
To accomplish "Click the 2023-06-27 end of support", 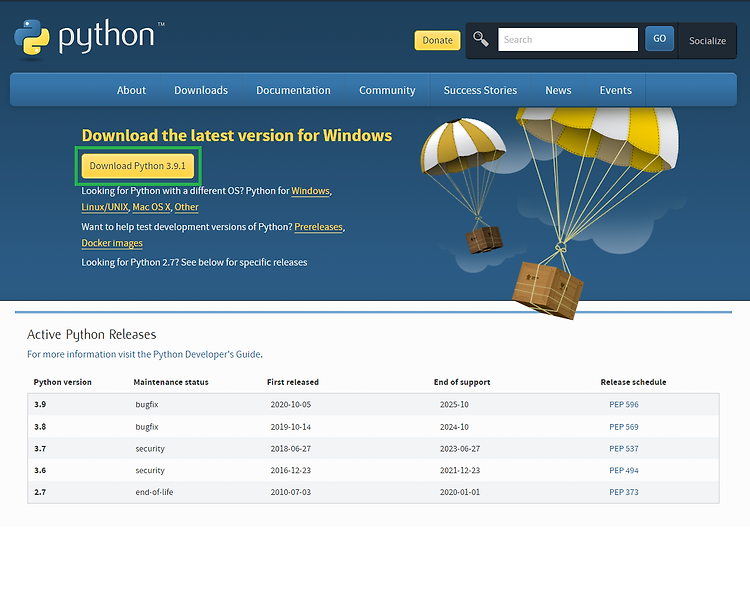I will [x=460, y=449].
